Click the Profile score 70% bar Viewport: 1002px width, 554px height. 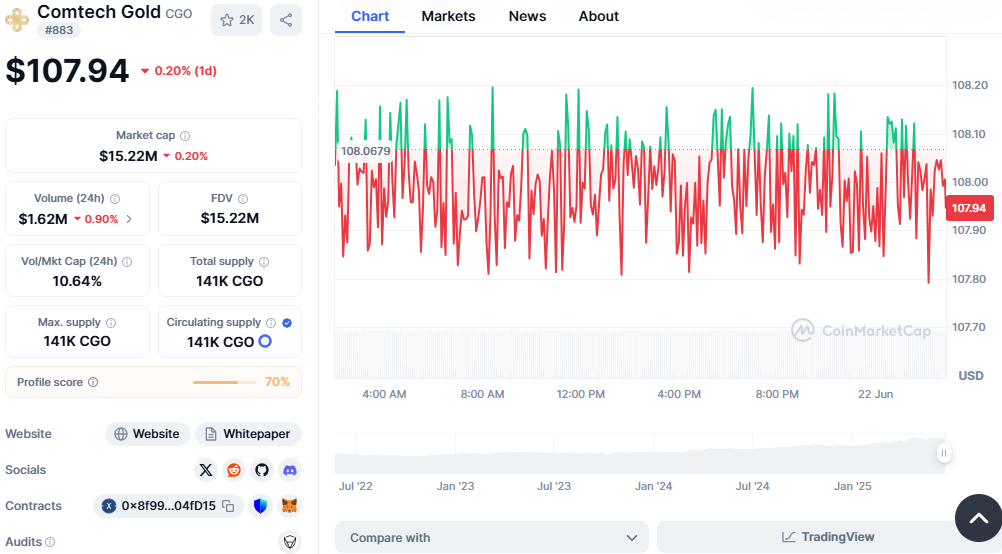click(x=224, y=382)
